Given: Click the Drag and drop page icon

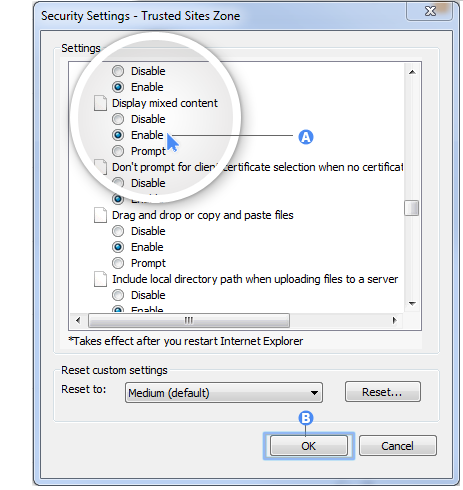Looking at the screenshot, I should (100, 215).
